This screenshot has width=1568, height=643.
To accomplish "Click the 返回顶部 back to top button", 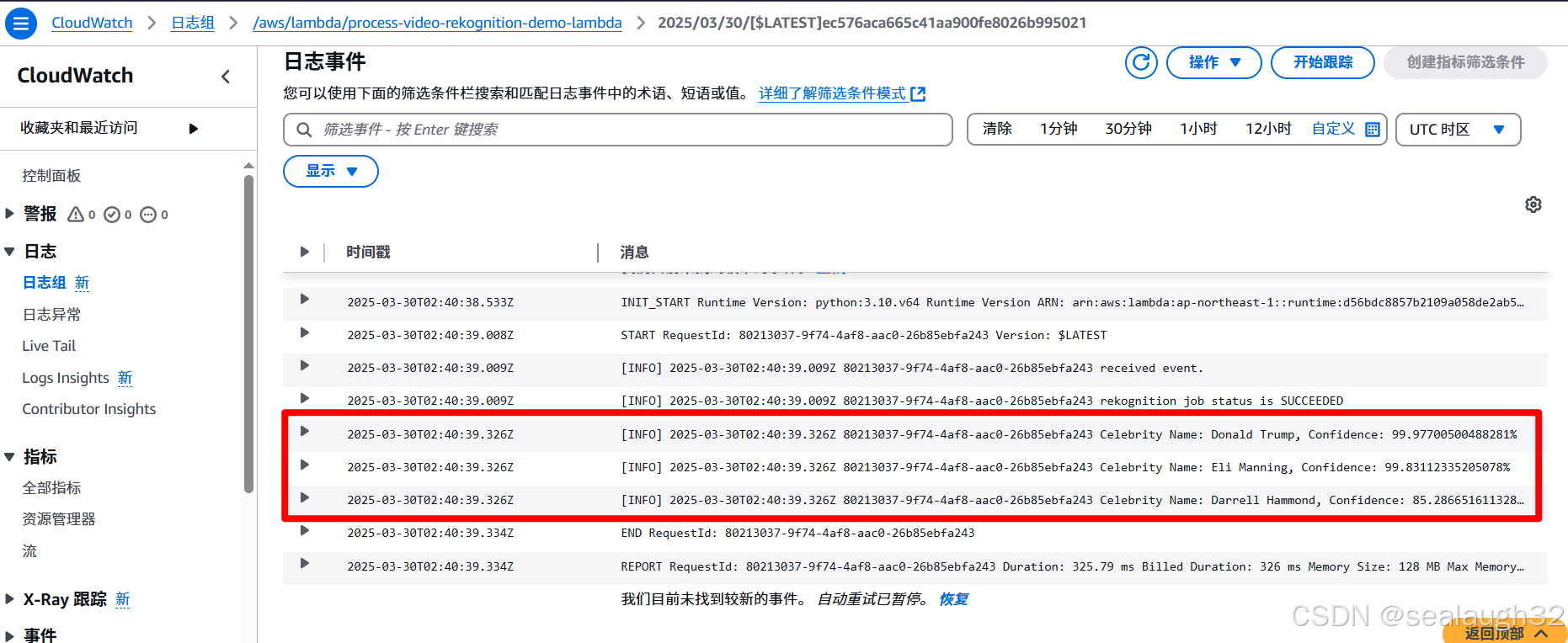I will (x=1505, y=632).
